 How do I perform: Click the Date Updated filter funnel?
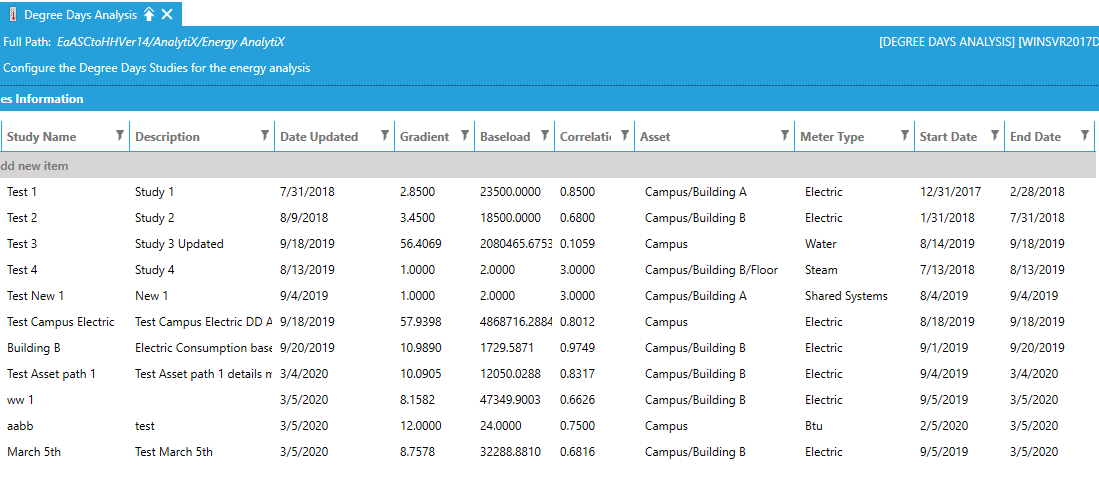[x=384, y=136]
